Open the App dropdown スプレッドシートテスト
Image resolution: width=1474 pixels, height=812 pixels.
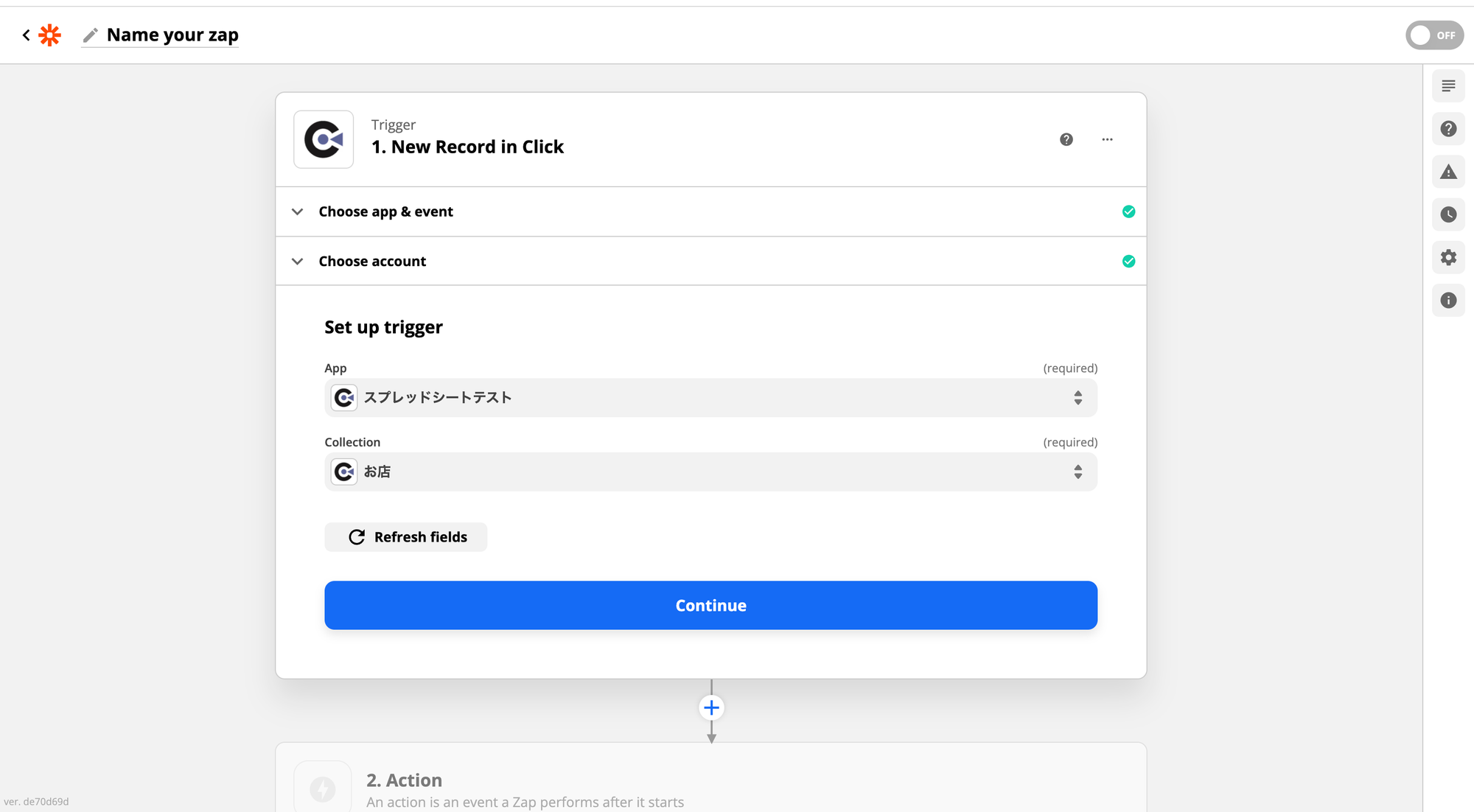click(710, 398)
